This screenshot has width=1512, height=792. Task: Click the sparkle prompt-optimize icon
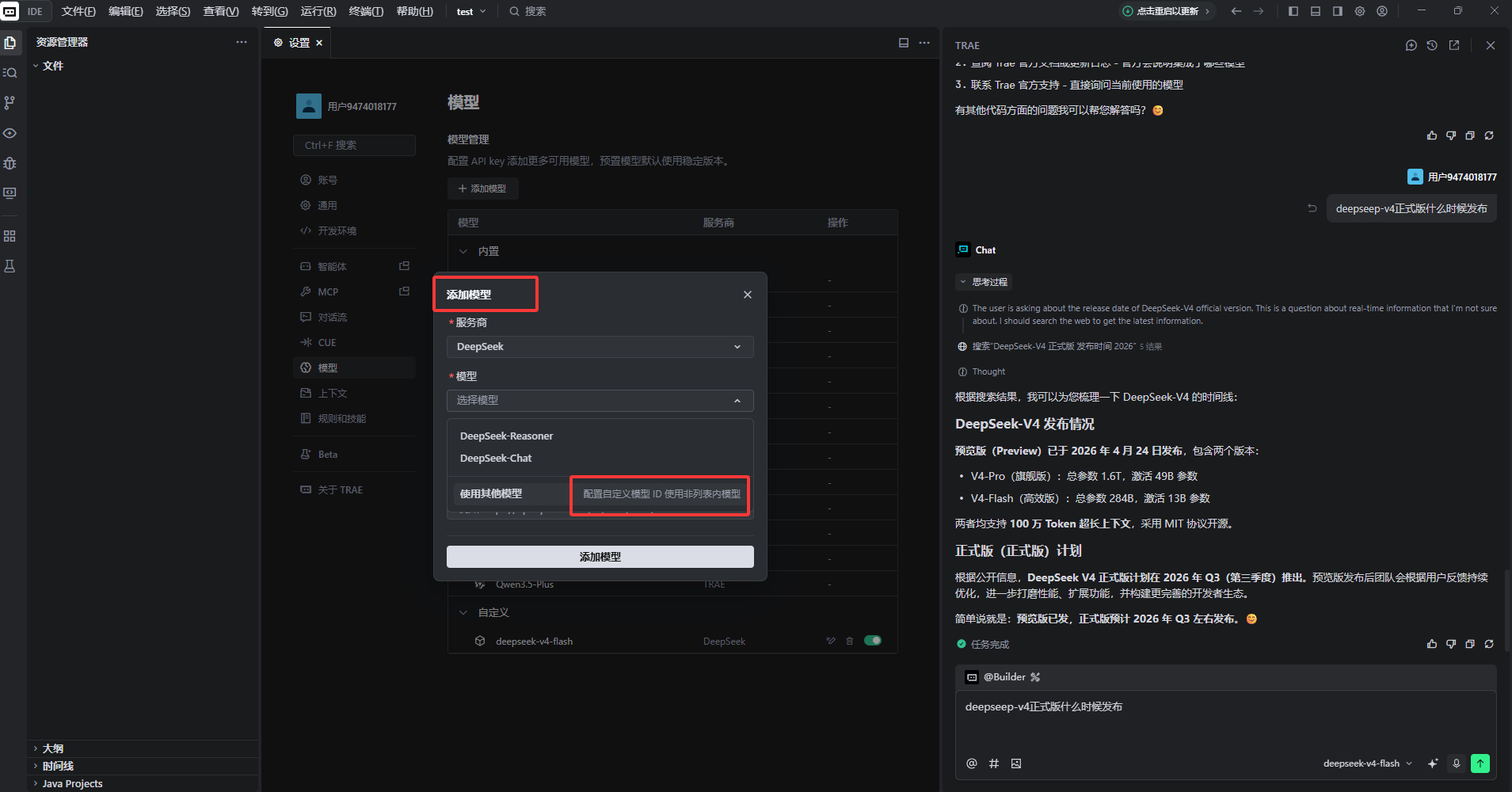[x=1433, y=763]
